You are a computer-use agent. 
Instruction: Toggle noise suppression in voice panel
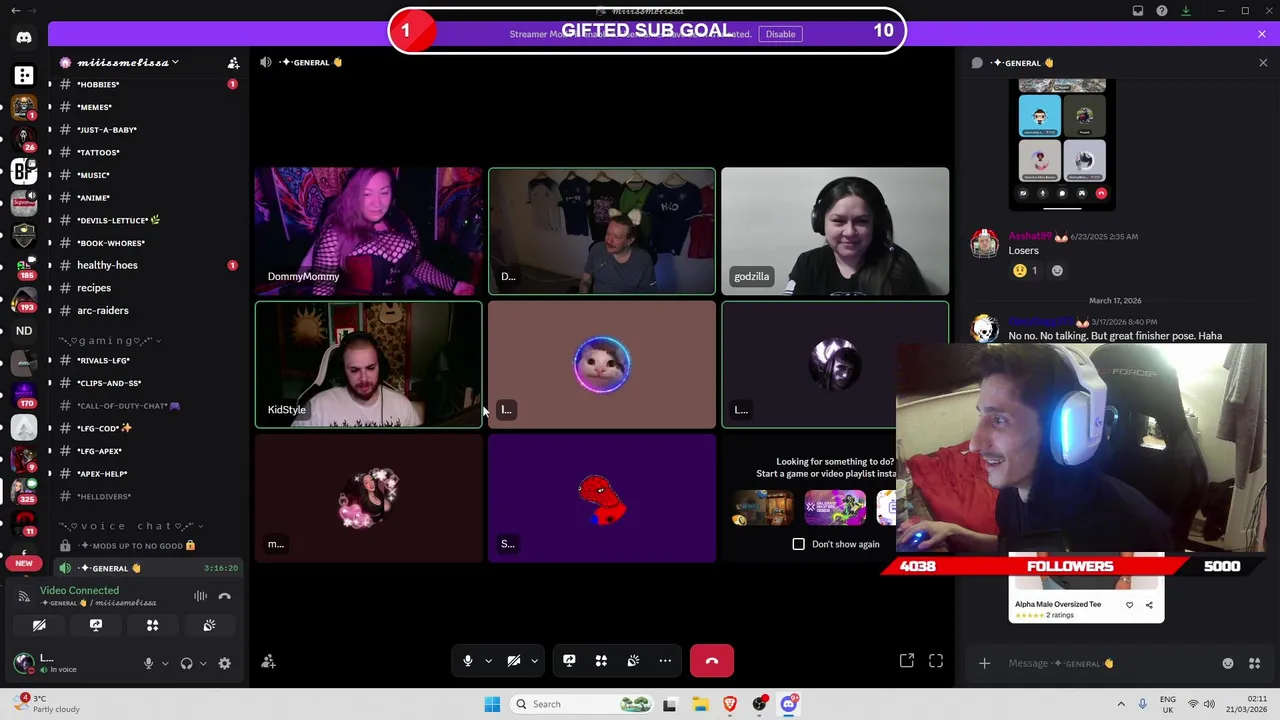(201, 596)
